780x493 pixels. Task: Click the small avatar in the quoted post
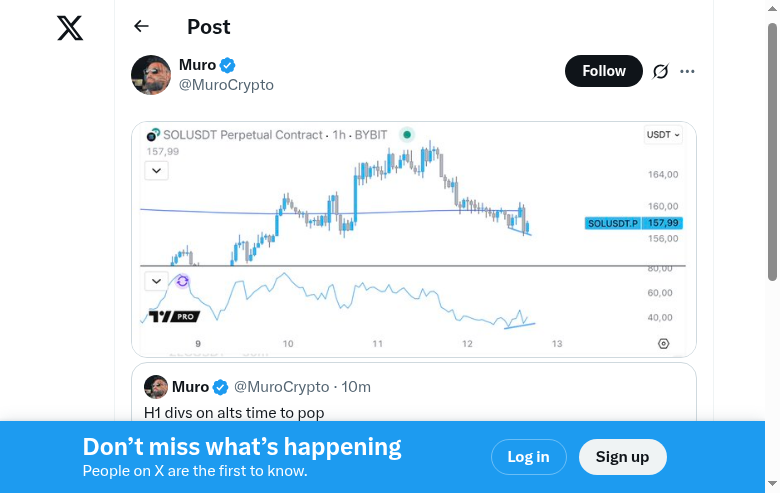[156, 387]
